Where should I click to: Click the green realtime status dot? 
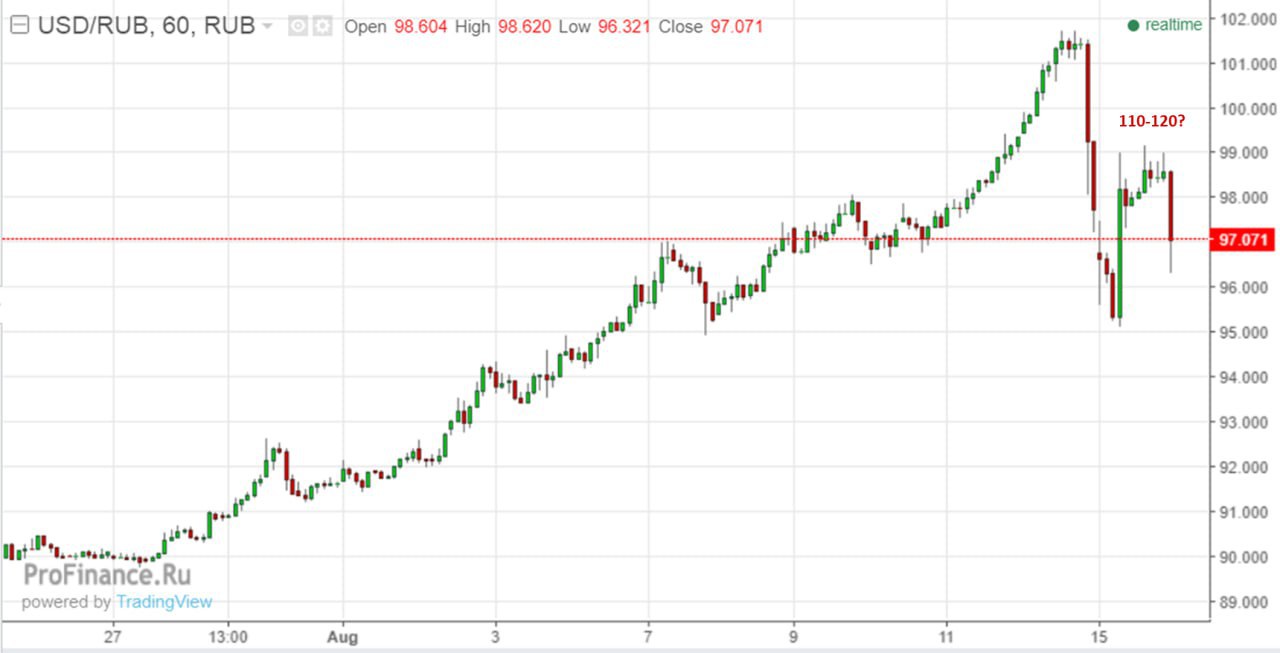(x=1133, y=26)
